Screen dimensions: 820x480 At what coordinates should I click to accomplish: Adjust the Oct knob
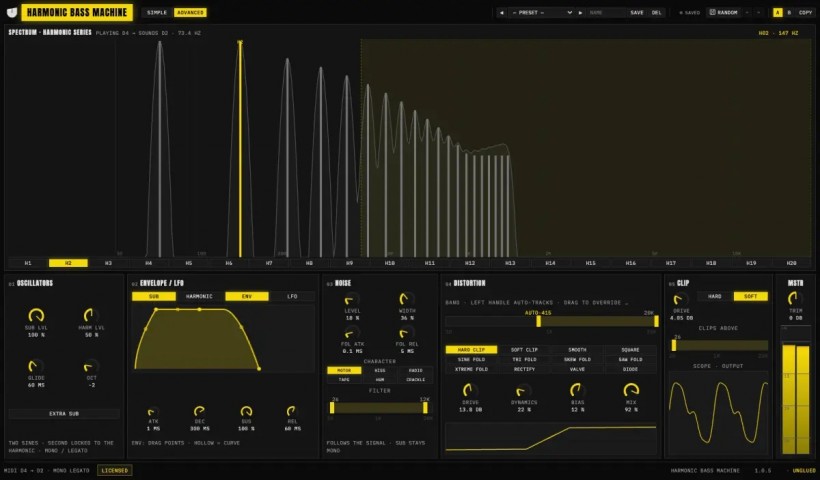click(92, 365)
